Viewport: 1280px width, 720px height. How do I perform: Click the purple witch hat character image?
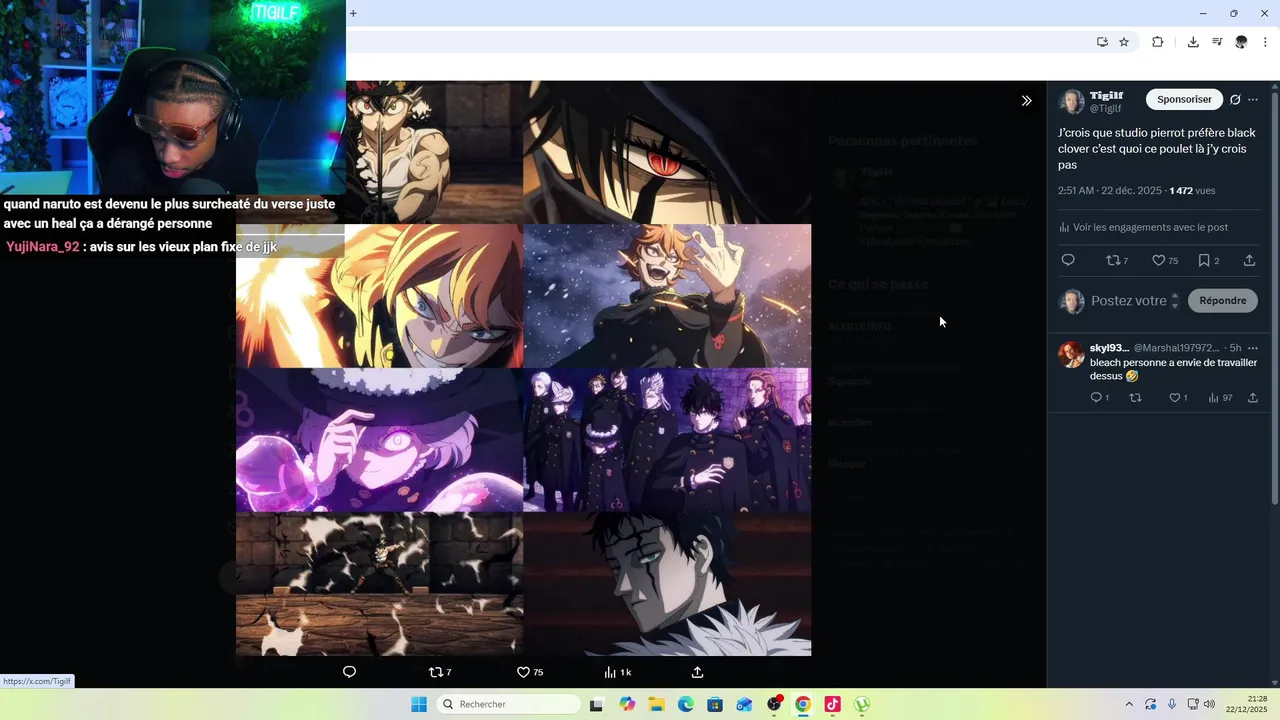click(x=379, y=440)
